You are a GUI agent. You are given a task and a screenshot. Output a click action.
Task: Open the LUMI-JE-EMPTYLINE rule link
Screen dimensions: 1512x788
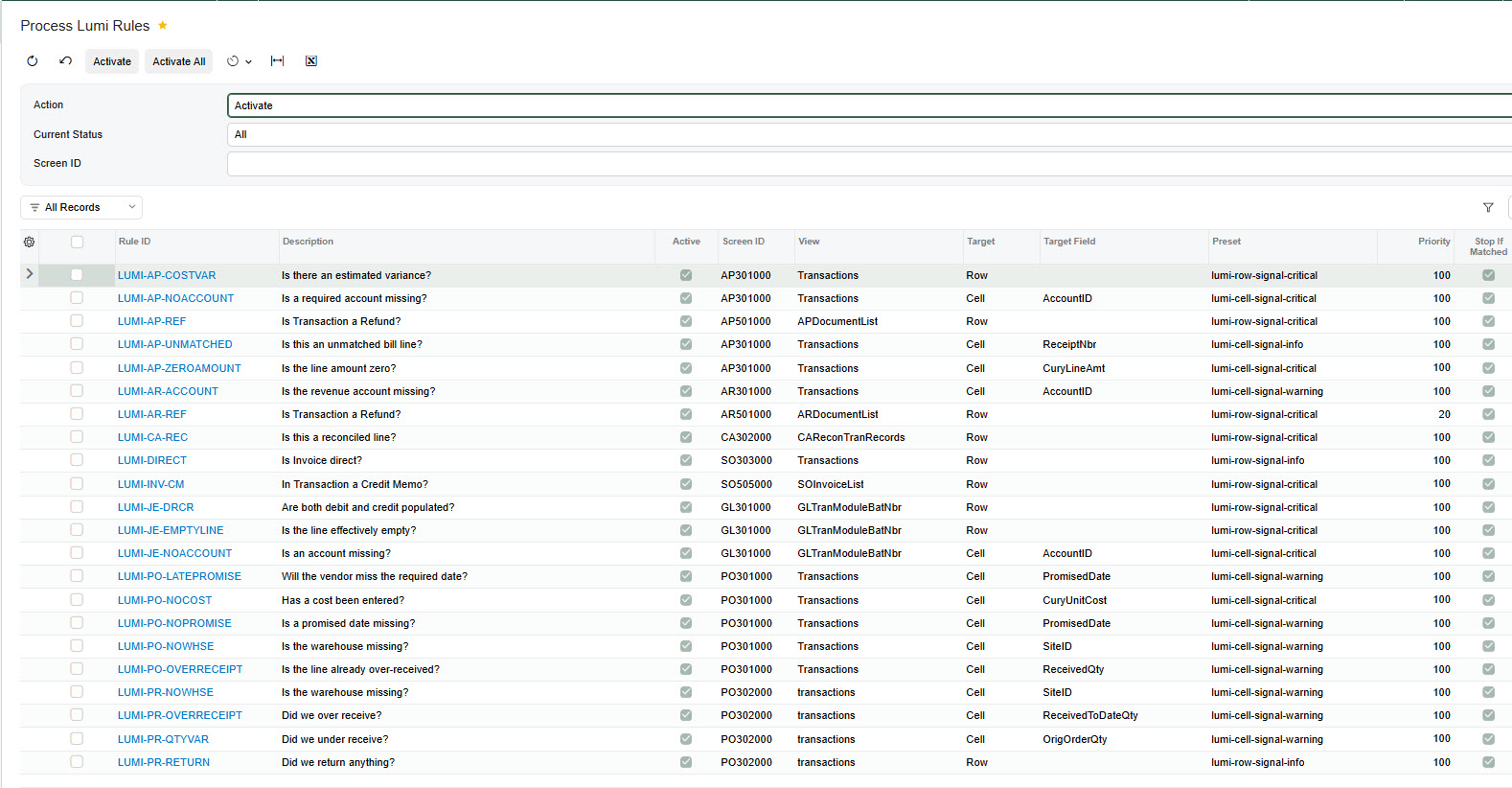[171, 530]
